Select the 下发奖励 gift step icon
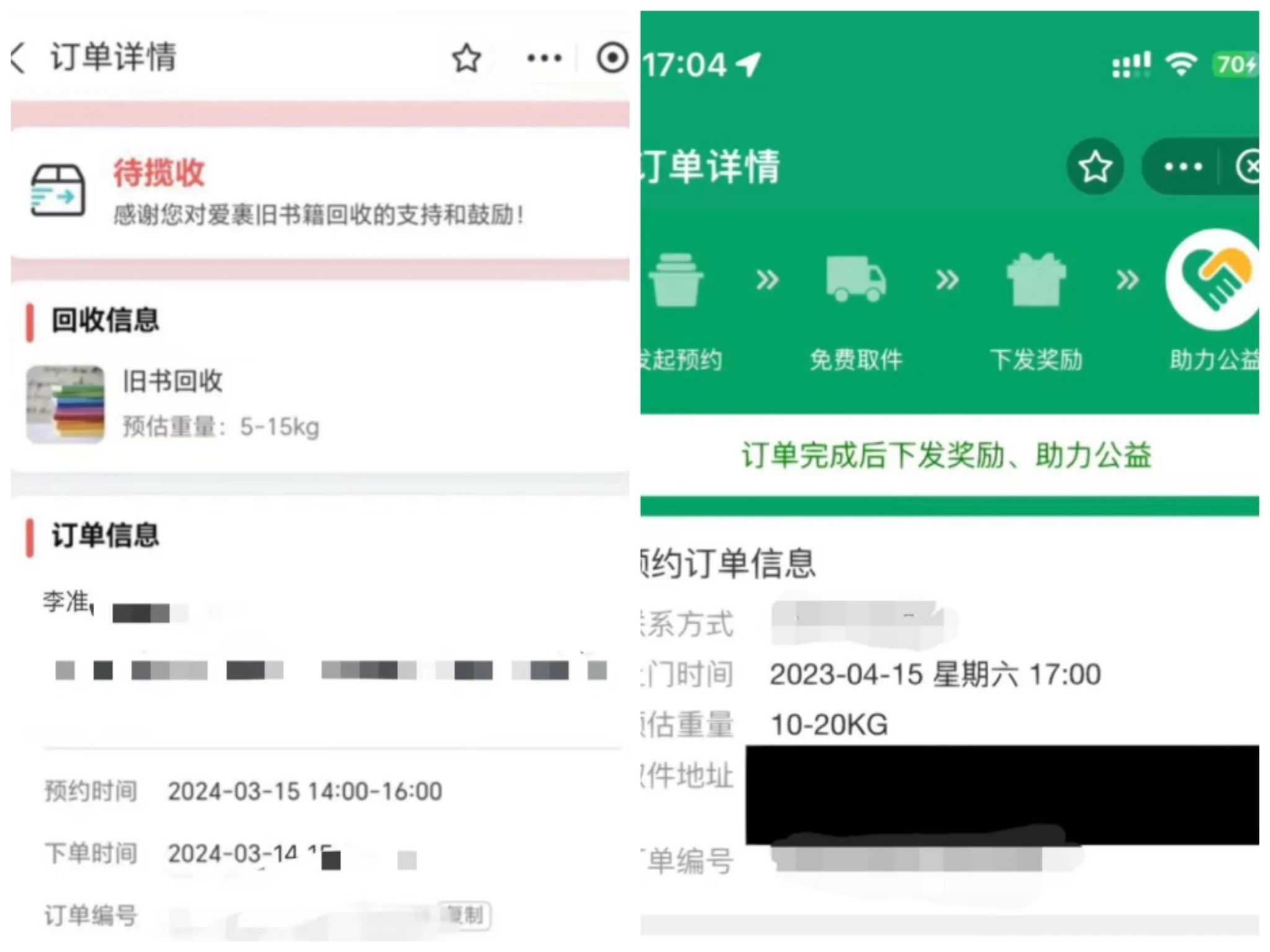Image resolution: width=1270 pixels, height=952 pixels. [1036, 279]
